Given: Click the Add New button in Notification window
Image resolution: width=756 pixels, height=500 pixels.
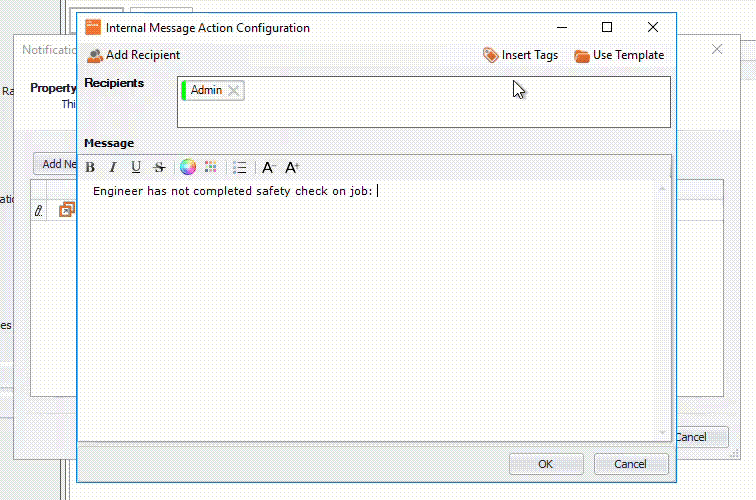Looking at the screenshot, I should click(55, 164).
